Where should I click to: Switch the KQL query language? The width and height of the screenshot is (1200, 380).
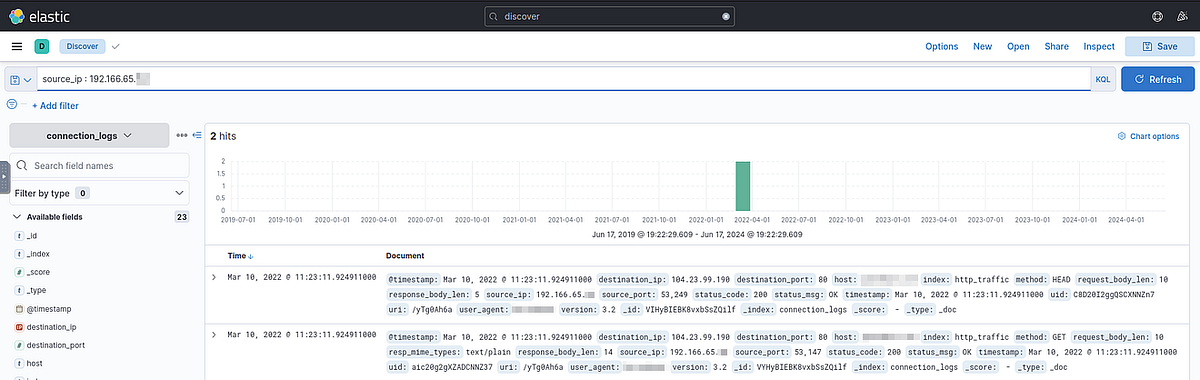pos(1103,80)
